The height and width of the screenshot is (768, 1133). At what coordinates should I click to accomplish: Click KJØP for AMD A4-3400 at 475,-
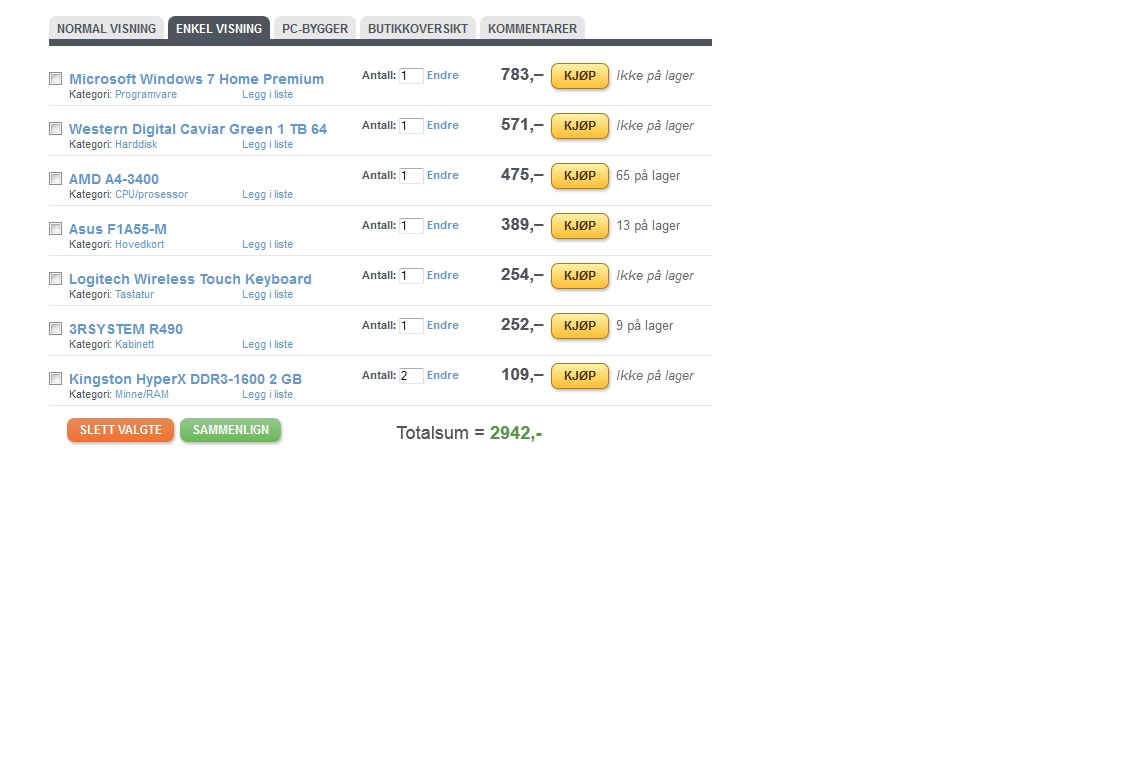pyautogui.click(x=580, y=176)
